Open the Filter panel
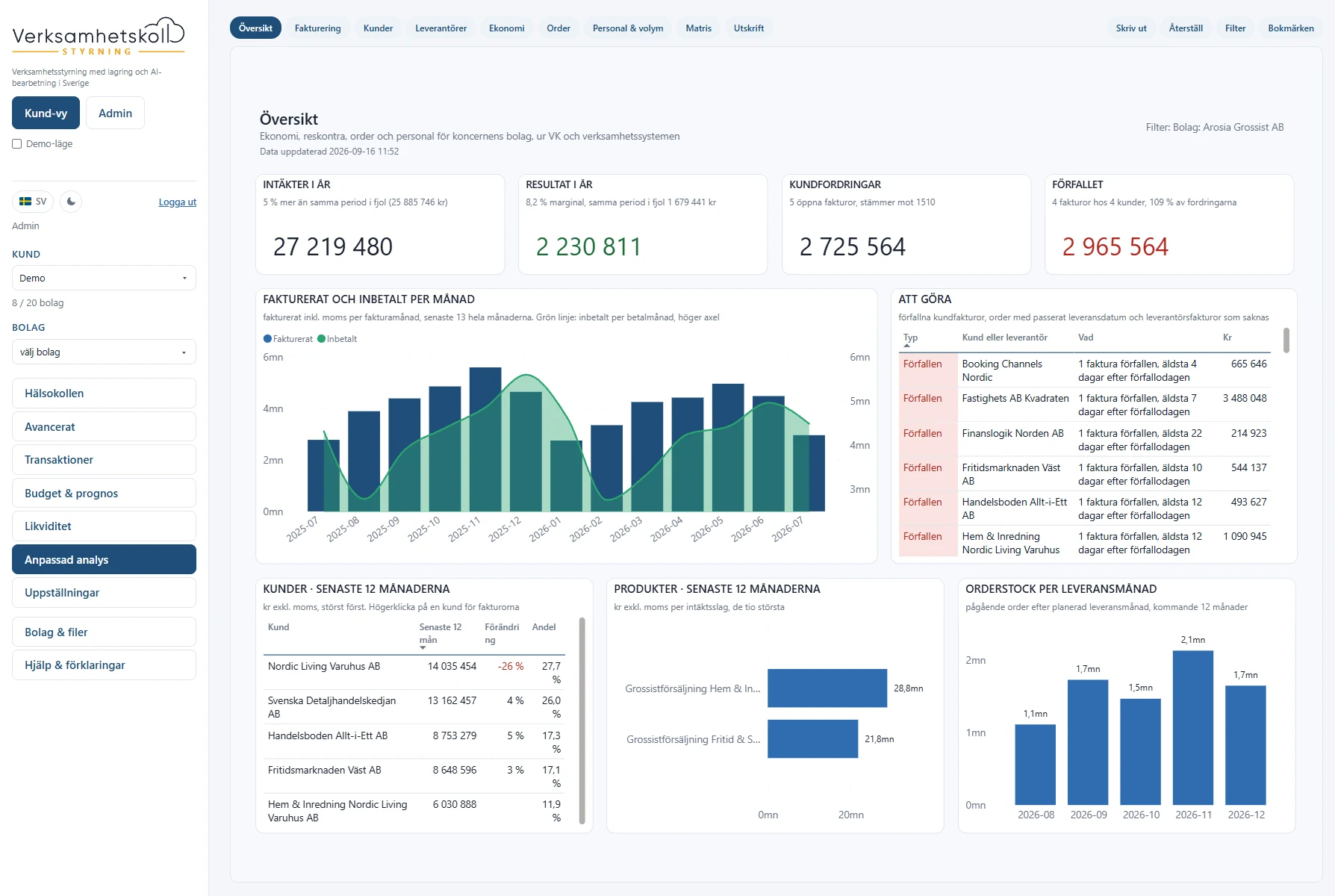 [x=1235, y=28]
